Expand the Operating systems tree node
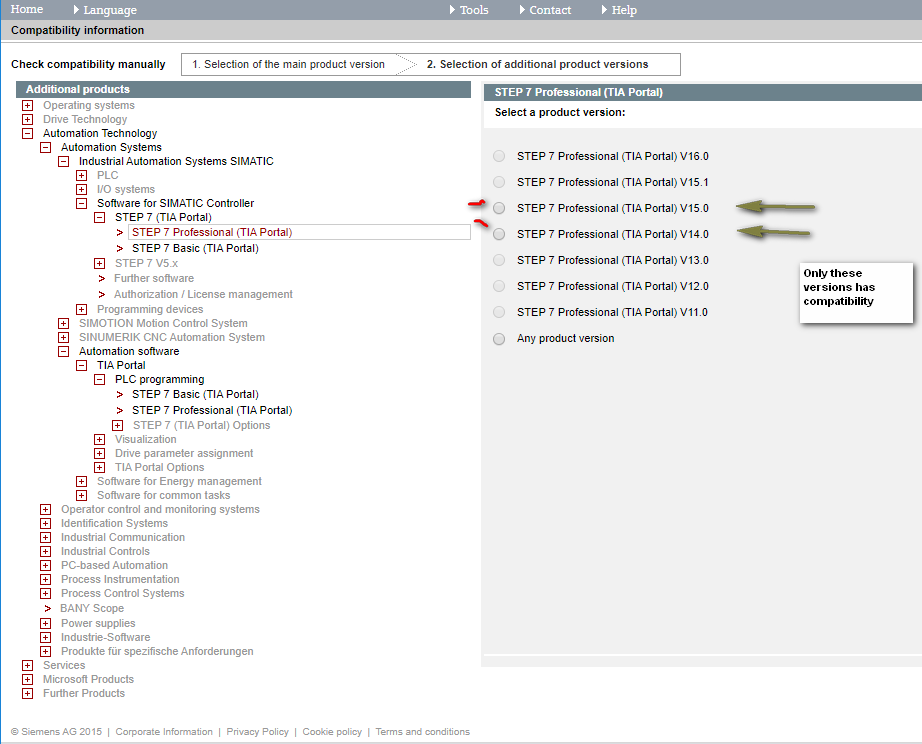This screenshot has width=922, height=744. [x=28, y=105]
